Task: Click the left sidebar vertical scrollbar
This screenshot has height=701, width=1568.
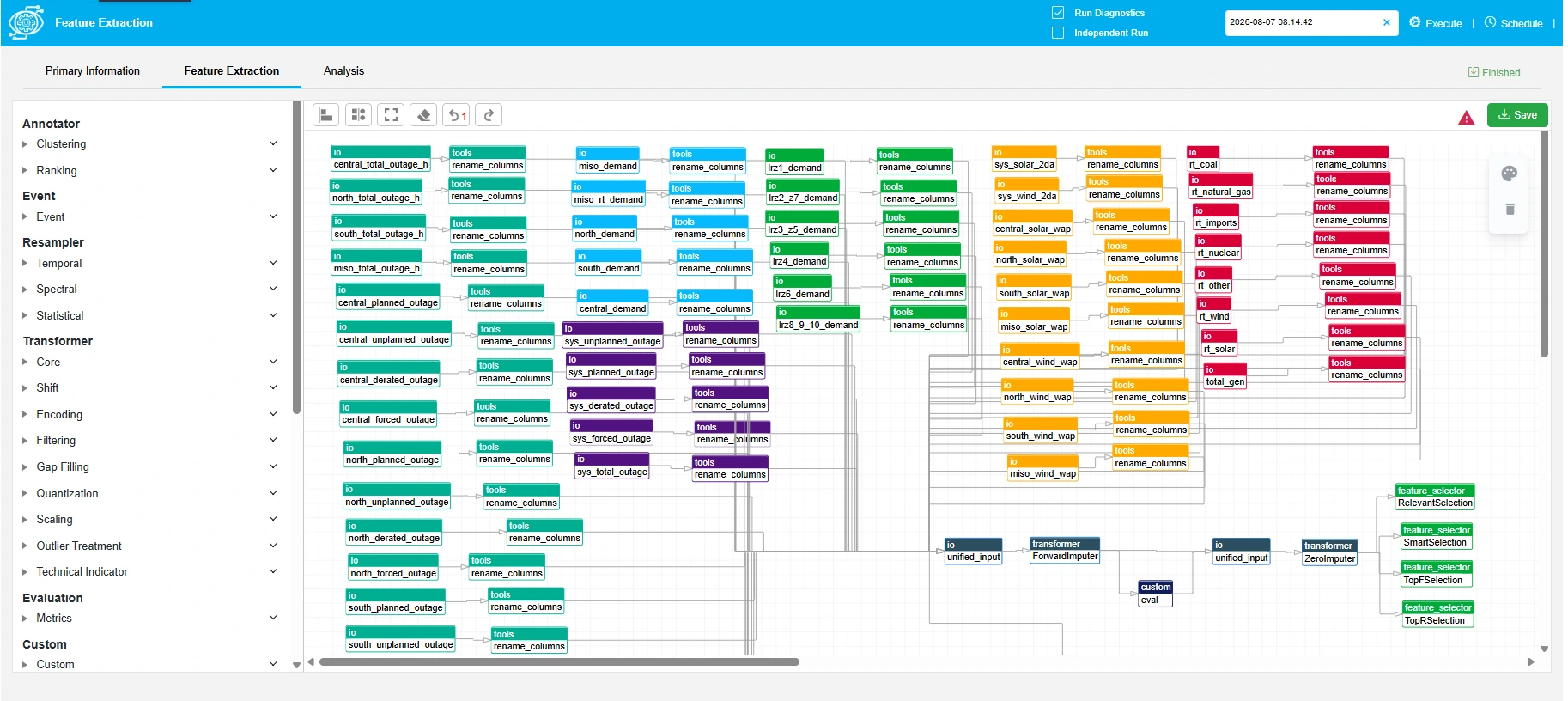Action: (x=296, y=258)
